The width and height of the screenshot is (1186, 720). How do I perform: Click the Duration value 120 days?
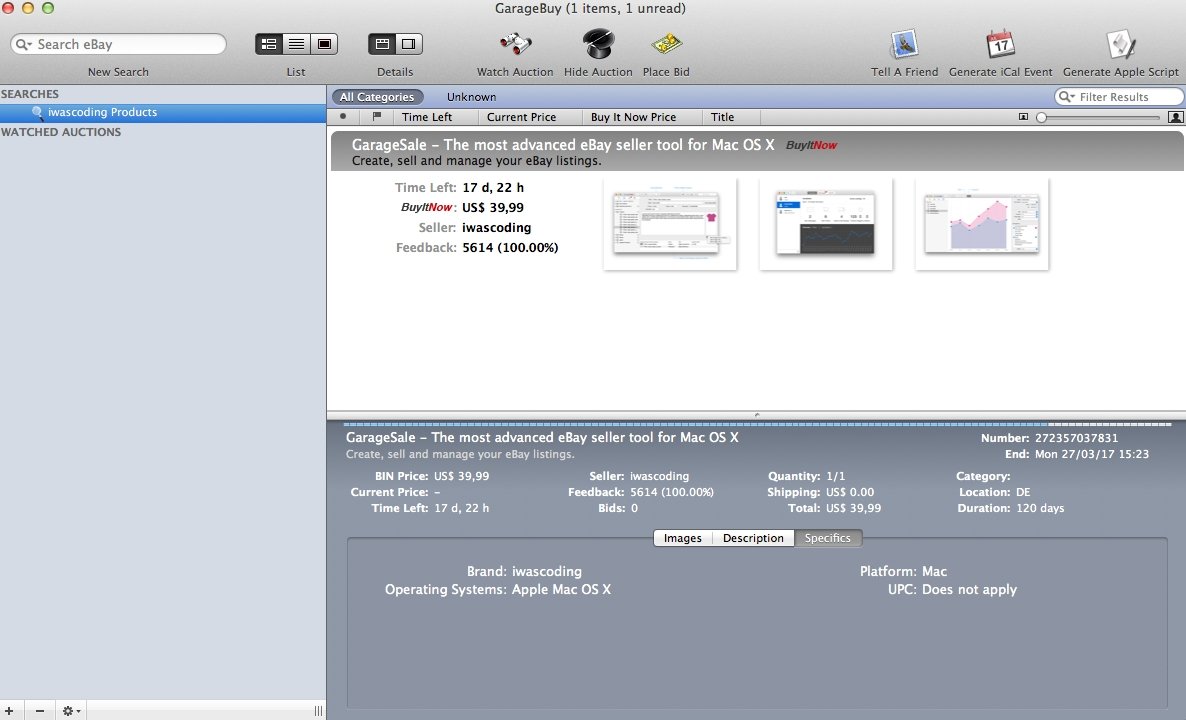tap(1040, 508)
